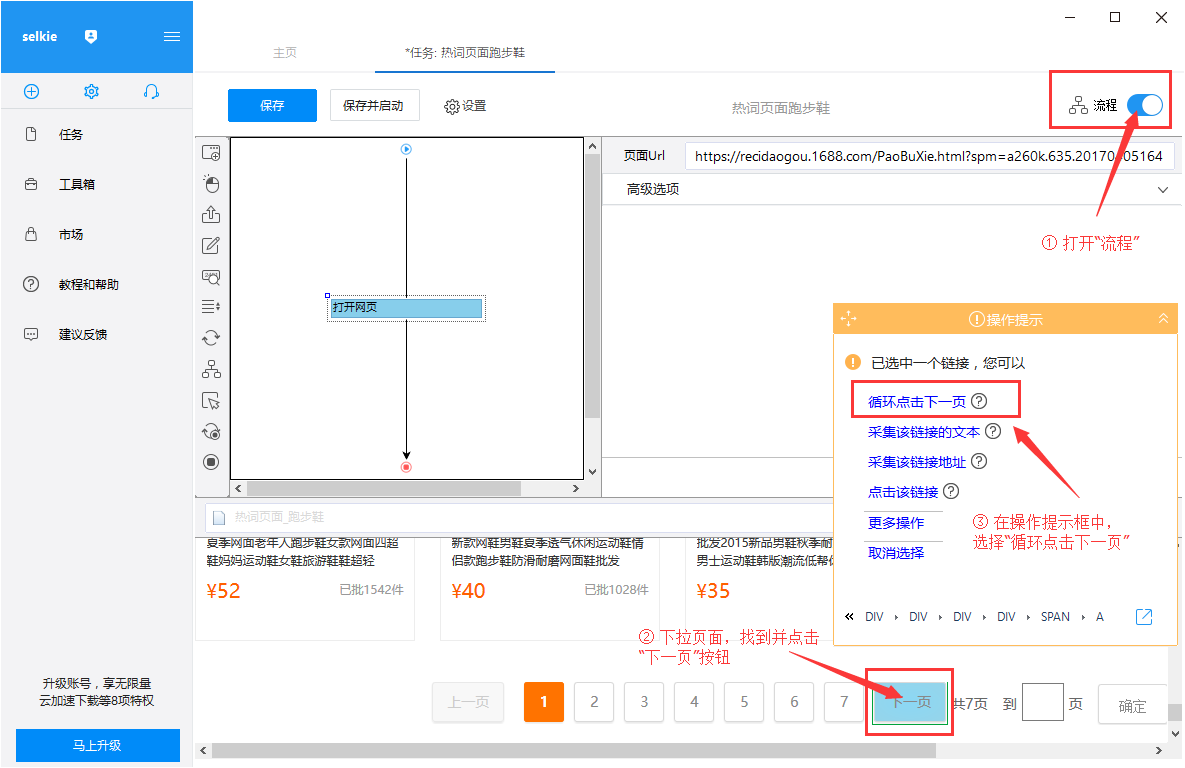
Task: Toggle the 流程 switch off
Action: point(1145,105)
